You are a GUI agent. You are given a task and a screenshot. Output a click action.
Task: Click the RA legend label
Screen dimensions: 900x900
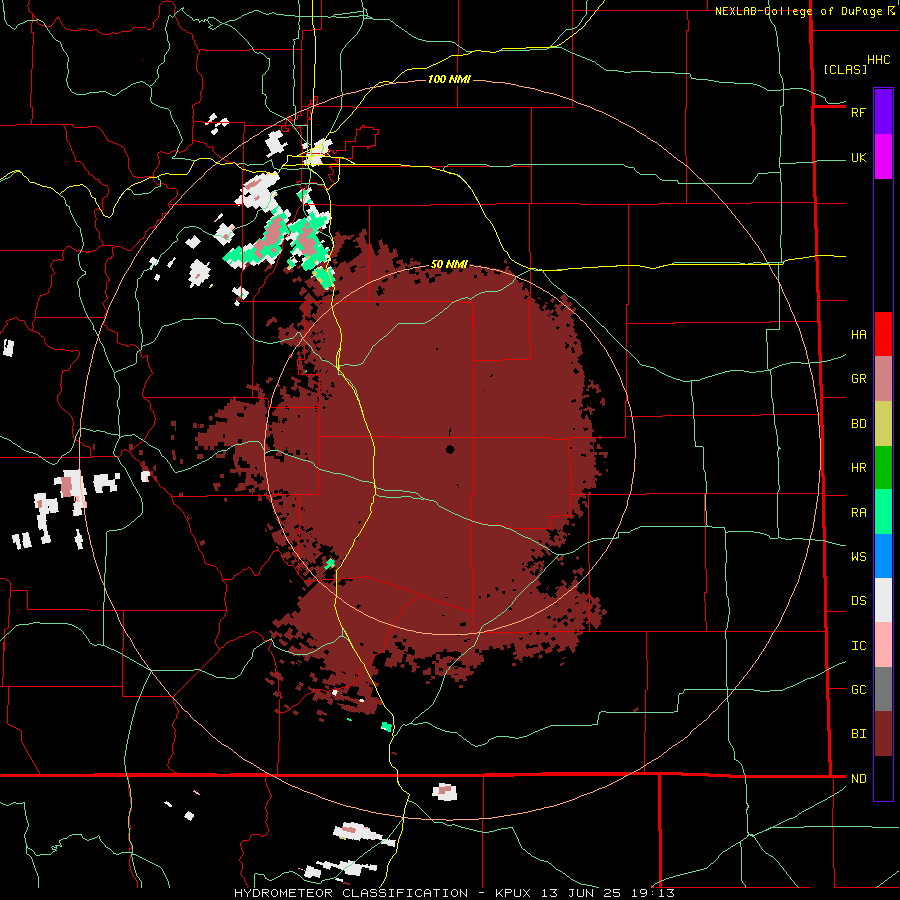[858, 513]
